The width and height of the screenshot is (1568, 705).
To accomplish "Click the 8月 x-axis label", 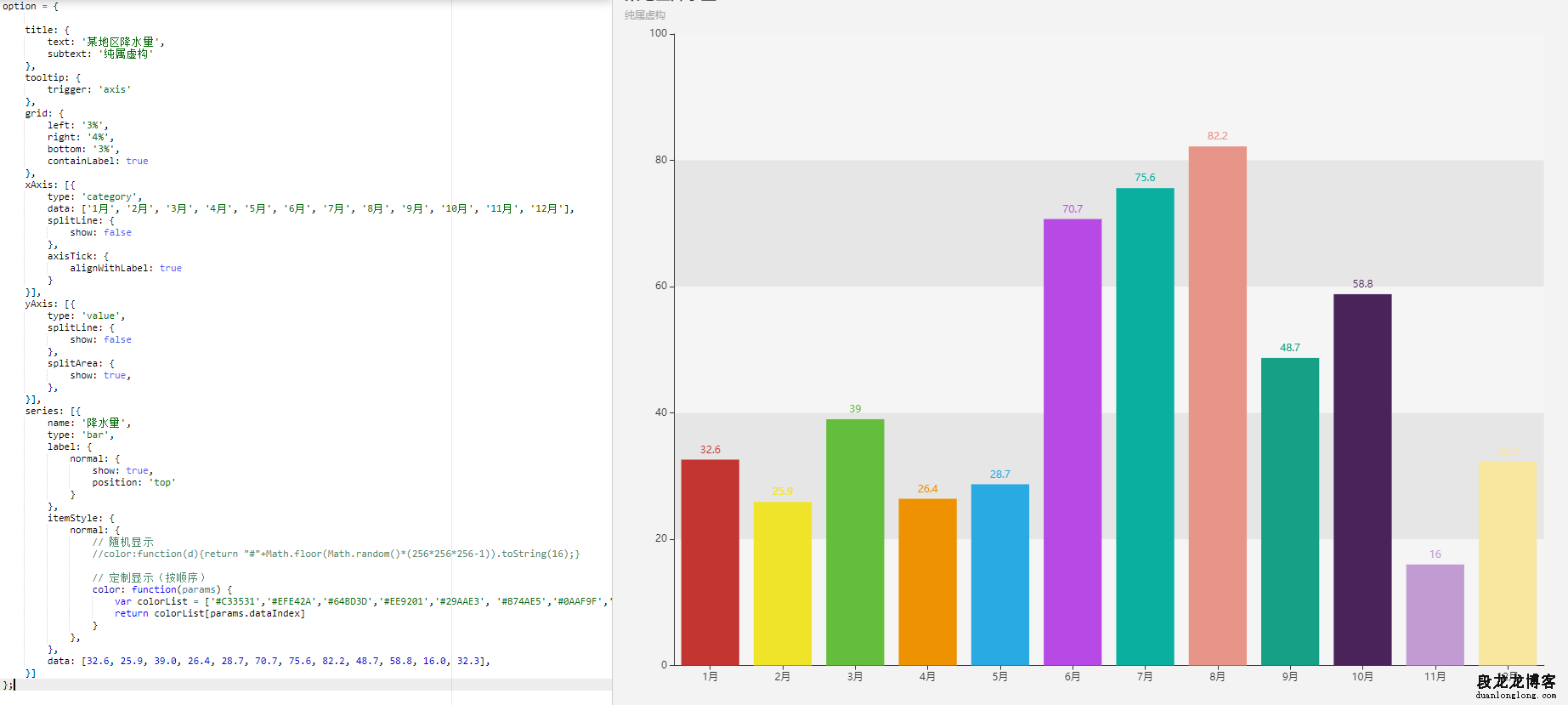I will (x=1217, y=677).
